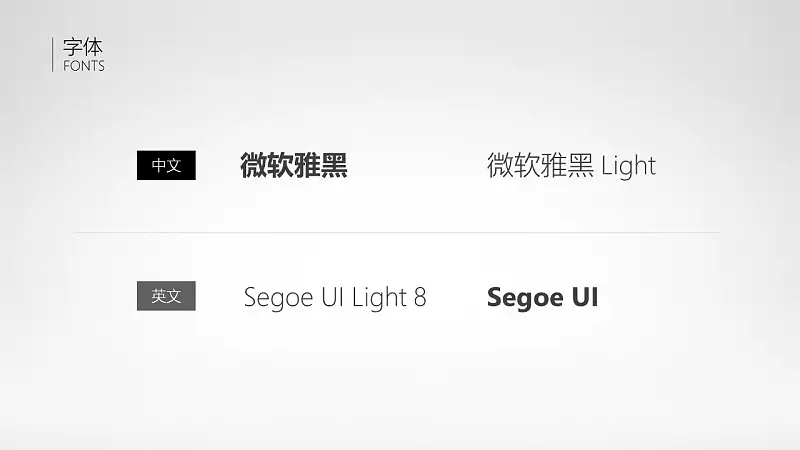The height and width of the screenshot is (450, 800).
Task: Click the "体" character in the heading
Action: [93, 47]
